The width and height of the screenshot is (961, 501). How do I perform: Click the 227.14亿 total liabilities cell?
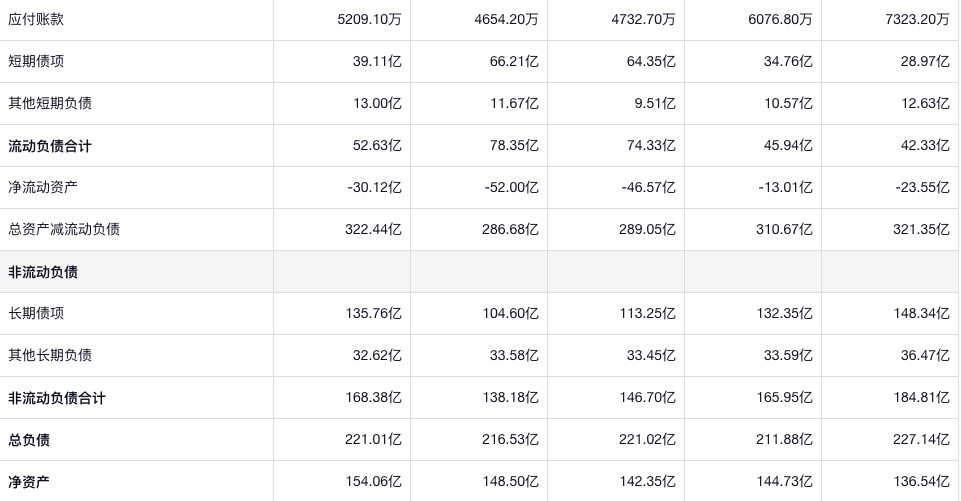pyautogui.click(x=921, y=440)
